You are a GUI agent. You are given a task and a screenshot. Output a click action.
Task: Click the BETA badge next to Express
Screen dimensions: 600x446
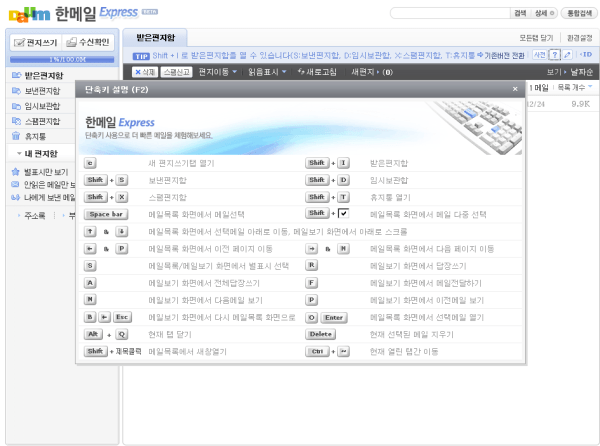coord(150,12)
